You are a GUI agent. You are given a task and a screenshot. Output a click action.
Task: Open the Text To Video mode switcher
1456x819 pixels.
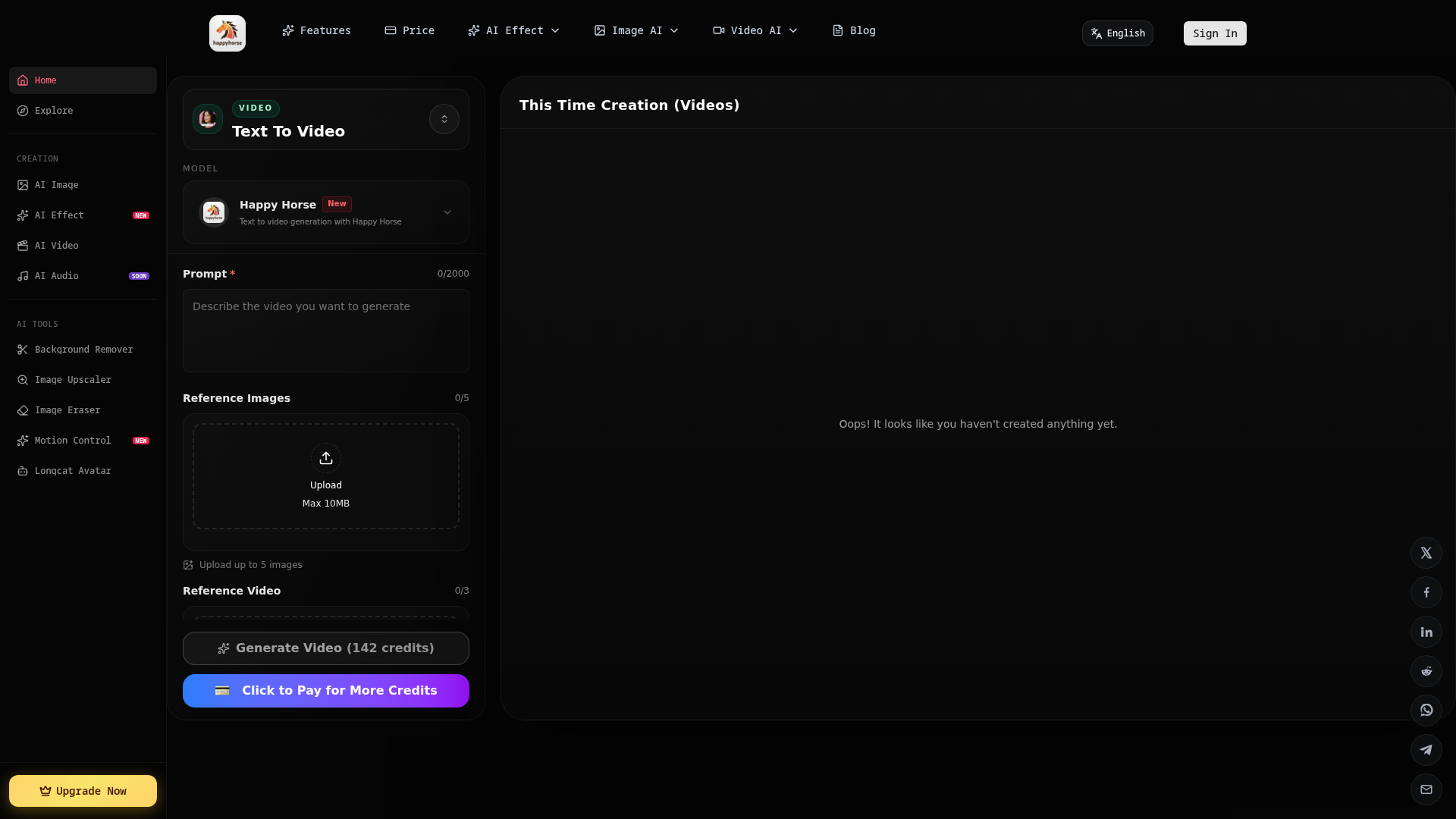[444, 119]
